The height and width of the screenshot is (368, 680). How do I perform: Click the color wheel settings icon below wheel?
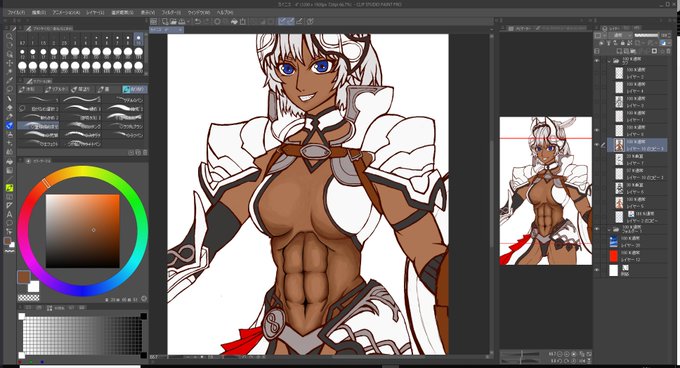coord(144,299)
